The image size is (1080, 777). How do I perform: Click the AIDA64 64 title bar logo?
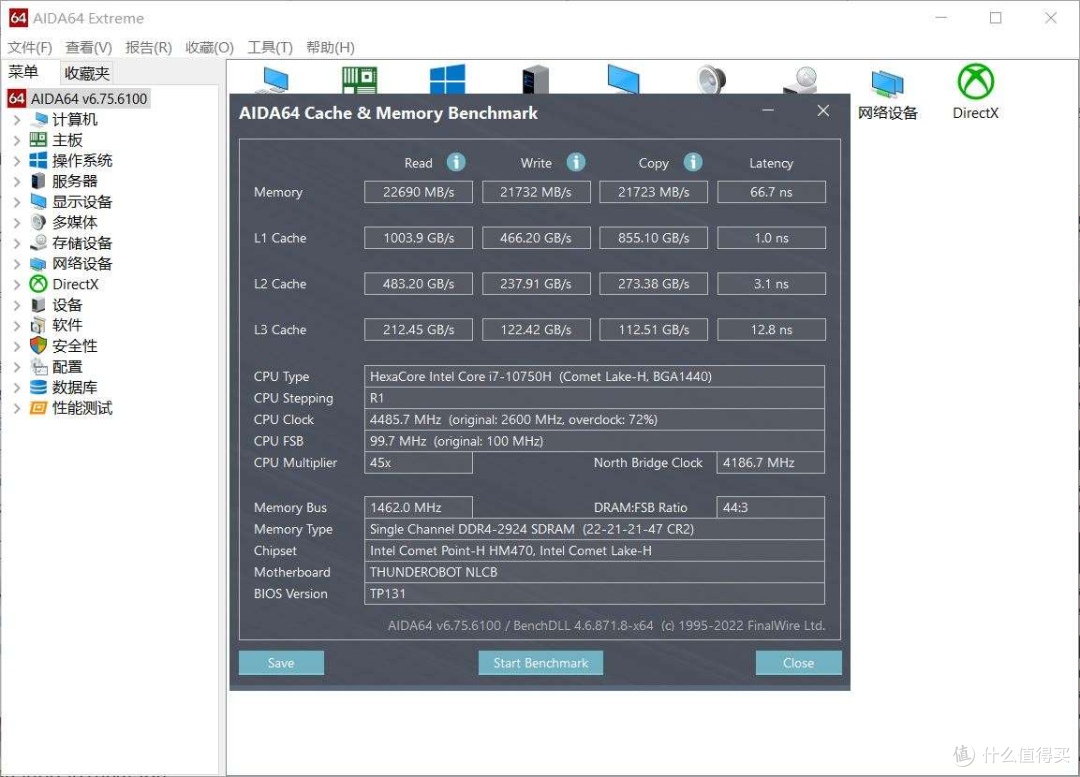pyautogui.click(x=19, y=18)
